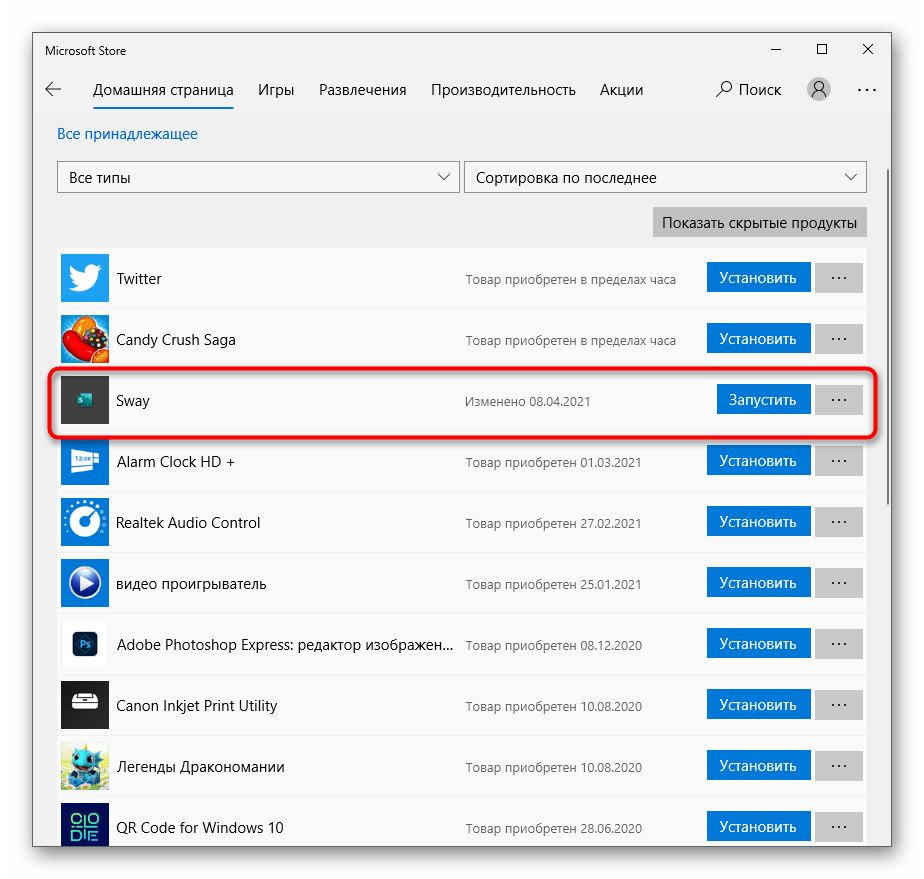
Task: Install Candy Crush Saga
Action: point(758,339)
